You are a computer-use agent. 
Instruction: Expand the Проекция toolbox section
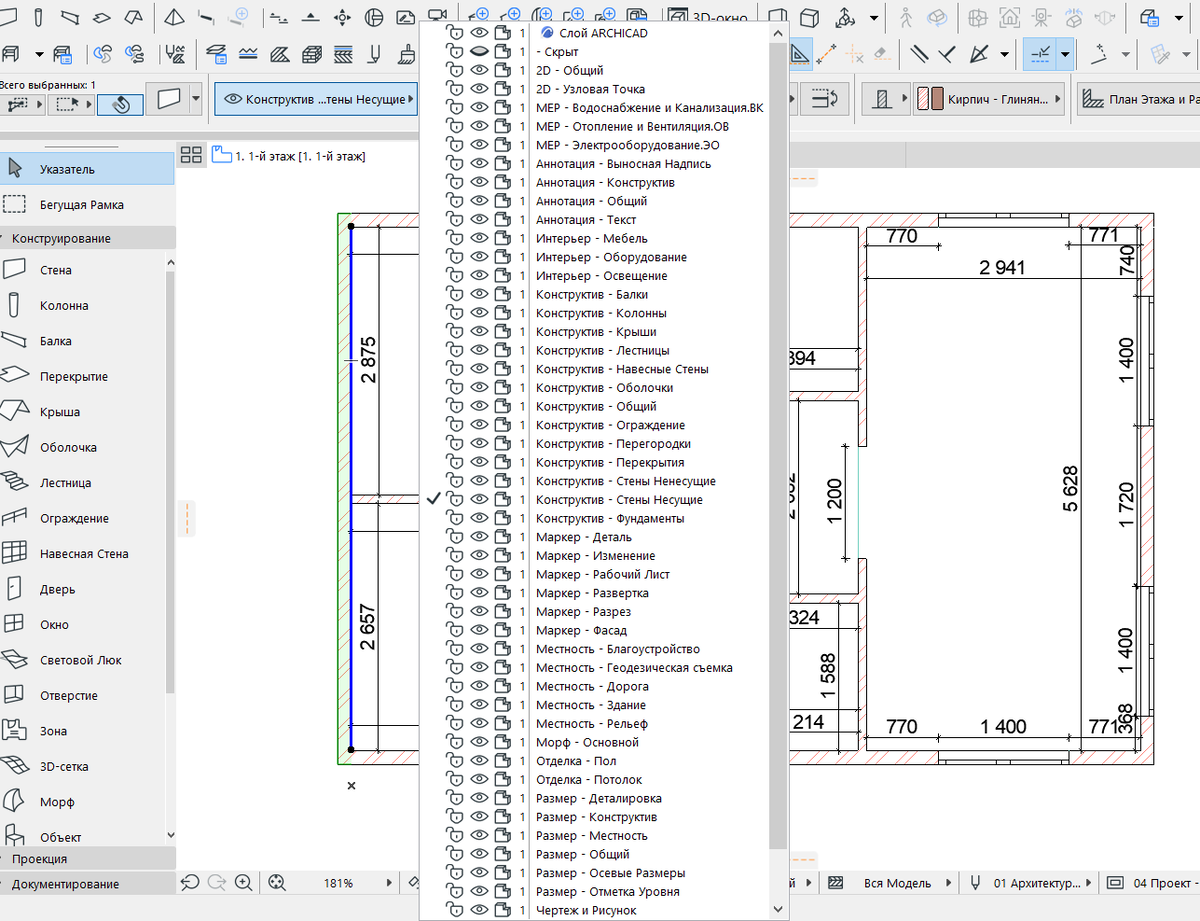[x=87, y=859]
